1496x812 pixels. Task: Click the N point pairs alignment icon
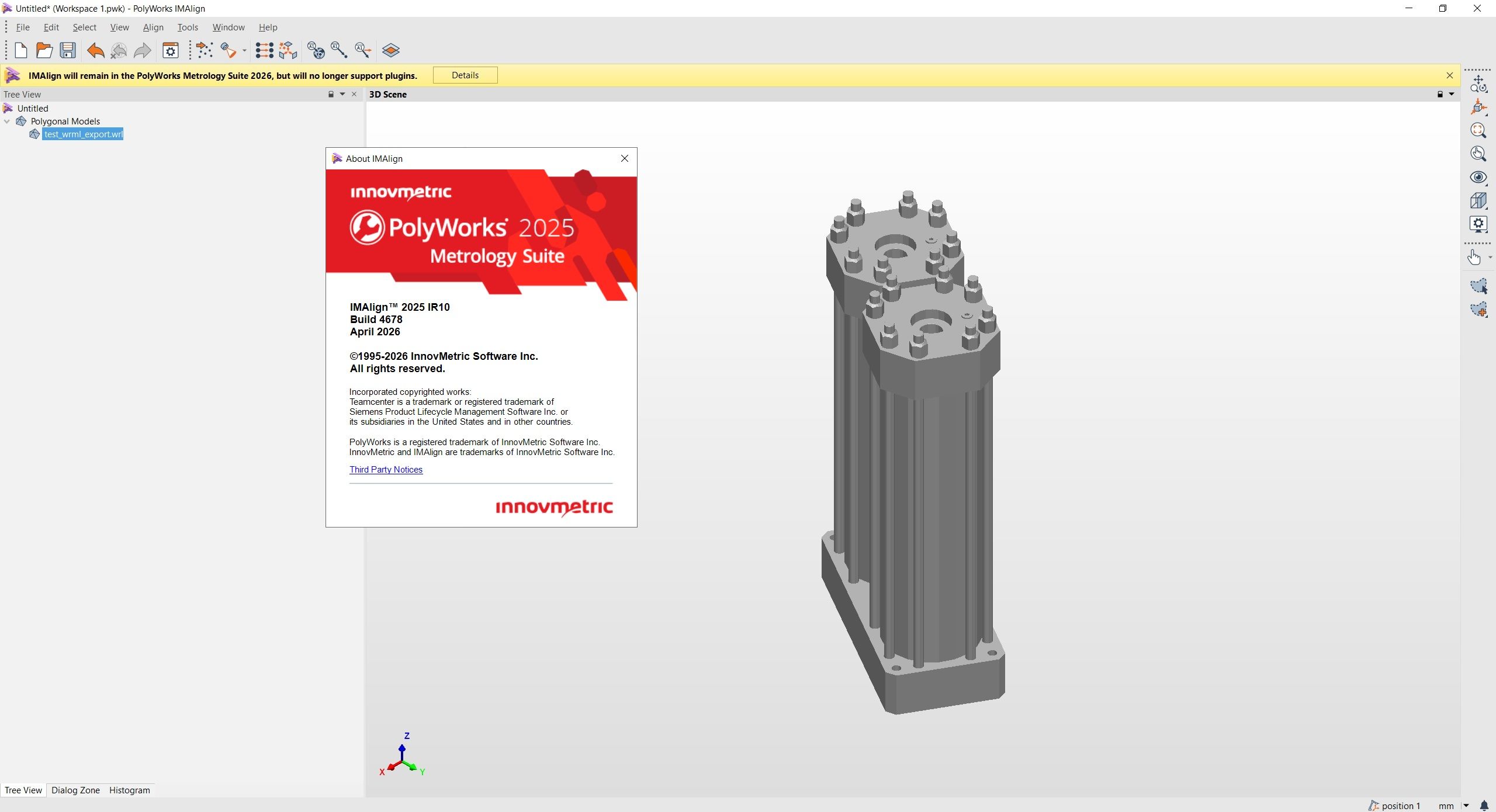click(264, 51)
